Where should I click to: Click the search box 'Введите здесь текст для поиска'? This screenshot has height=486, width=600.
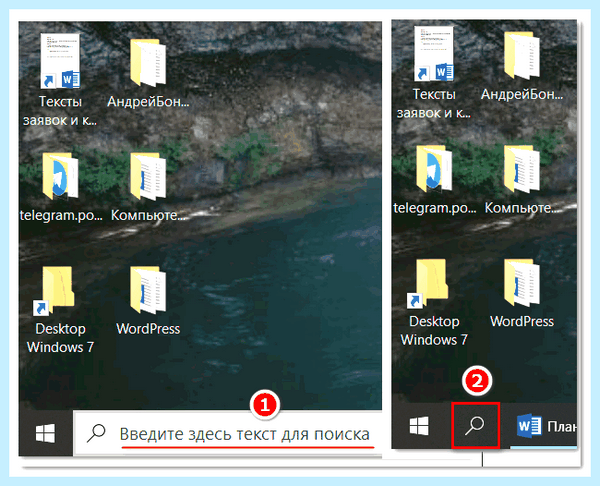pyautogui.click(x=228, y=434)
